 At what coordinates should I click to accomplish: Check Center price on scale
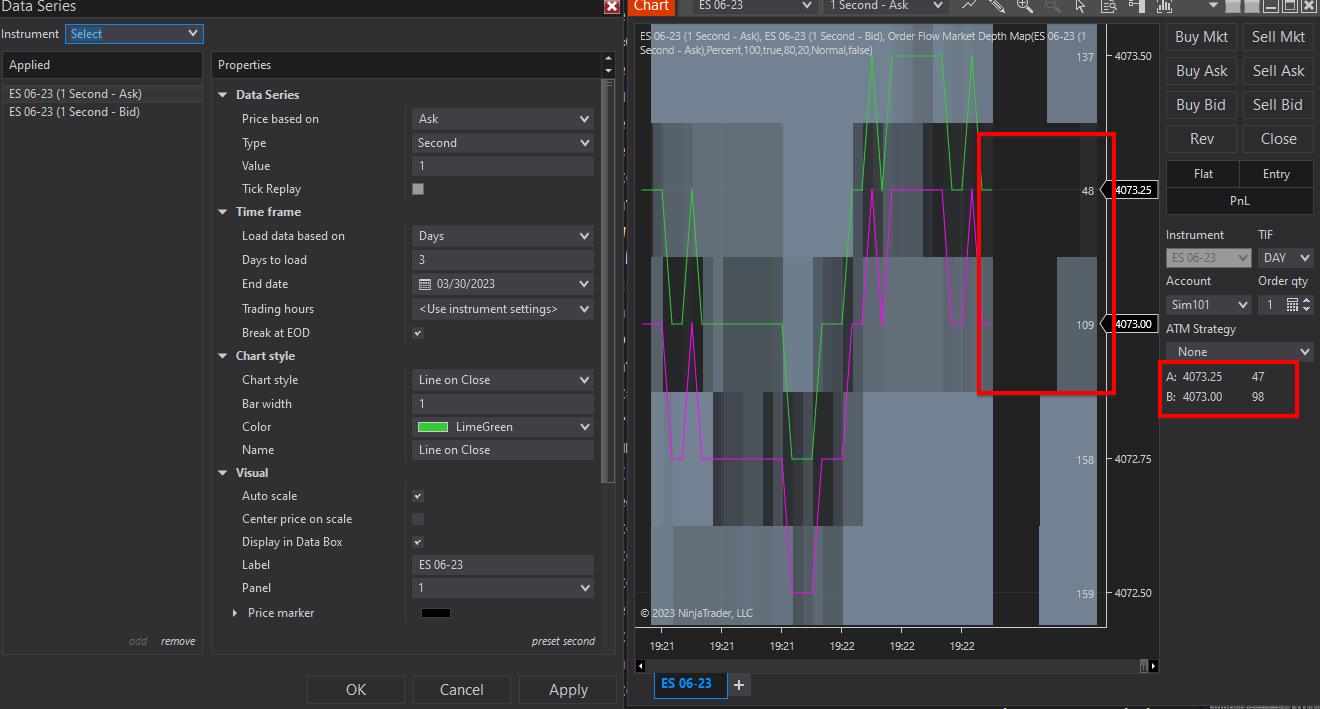click(x=418, y=519)
